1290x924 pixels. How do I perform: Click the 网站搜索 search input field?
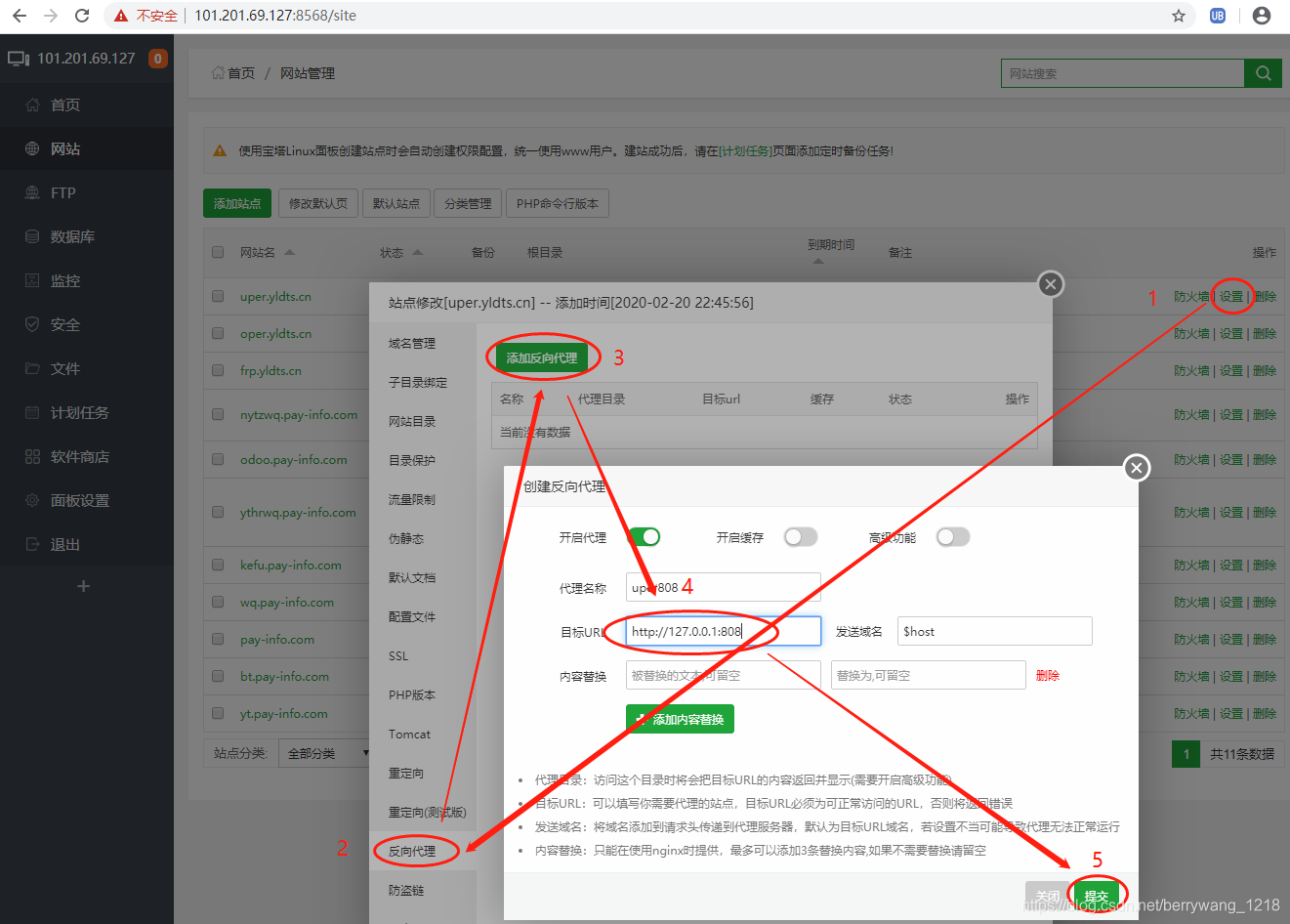[1123, 72]
